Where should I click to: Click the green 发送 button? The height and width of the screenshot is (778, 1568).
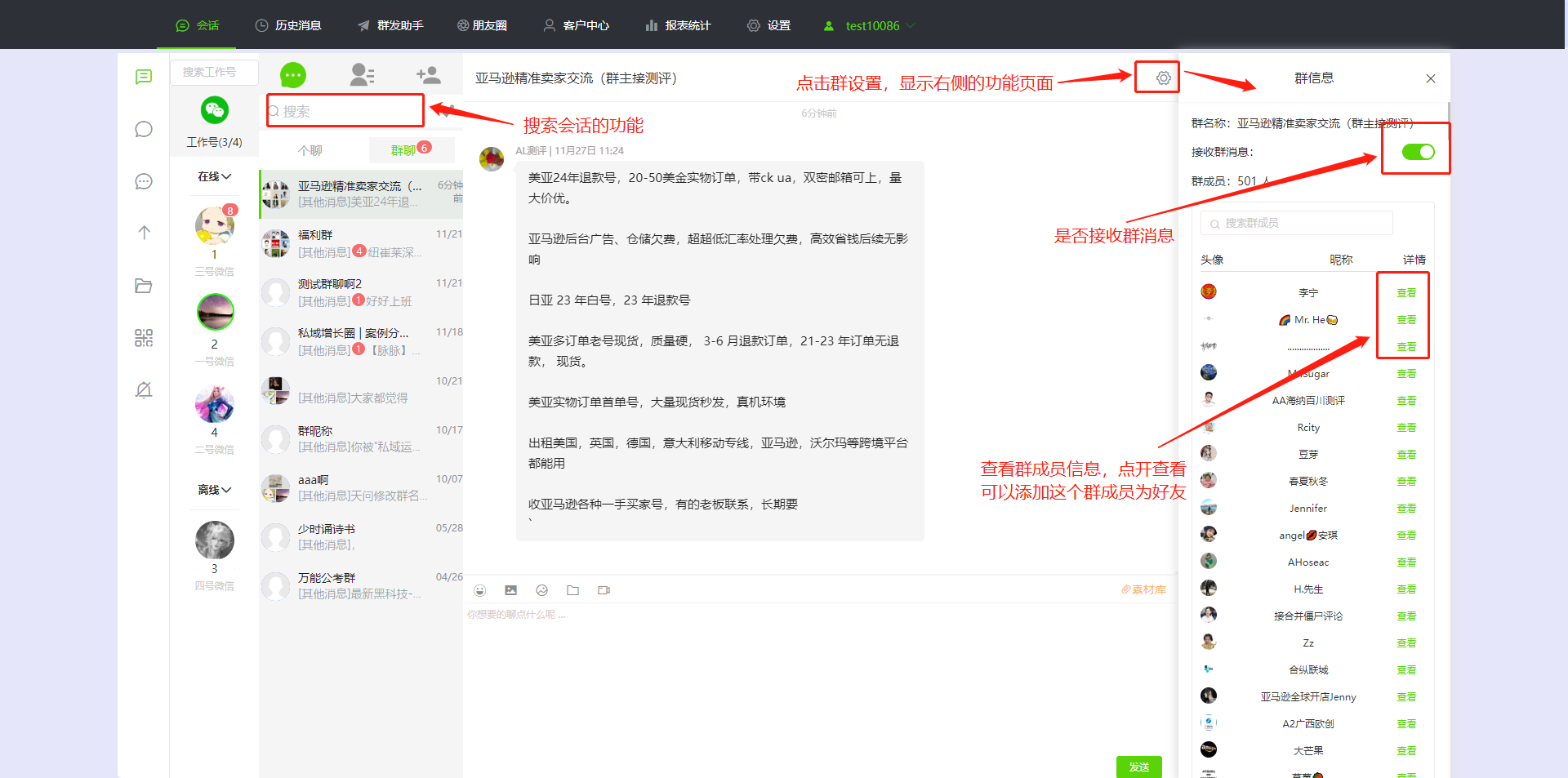[x=1138, y=767]
